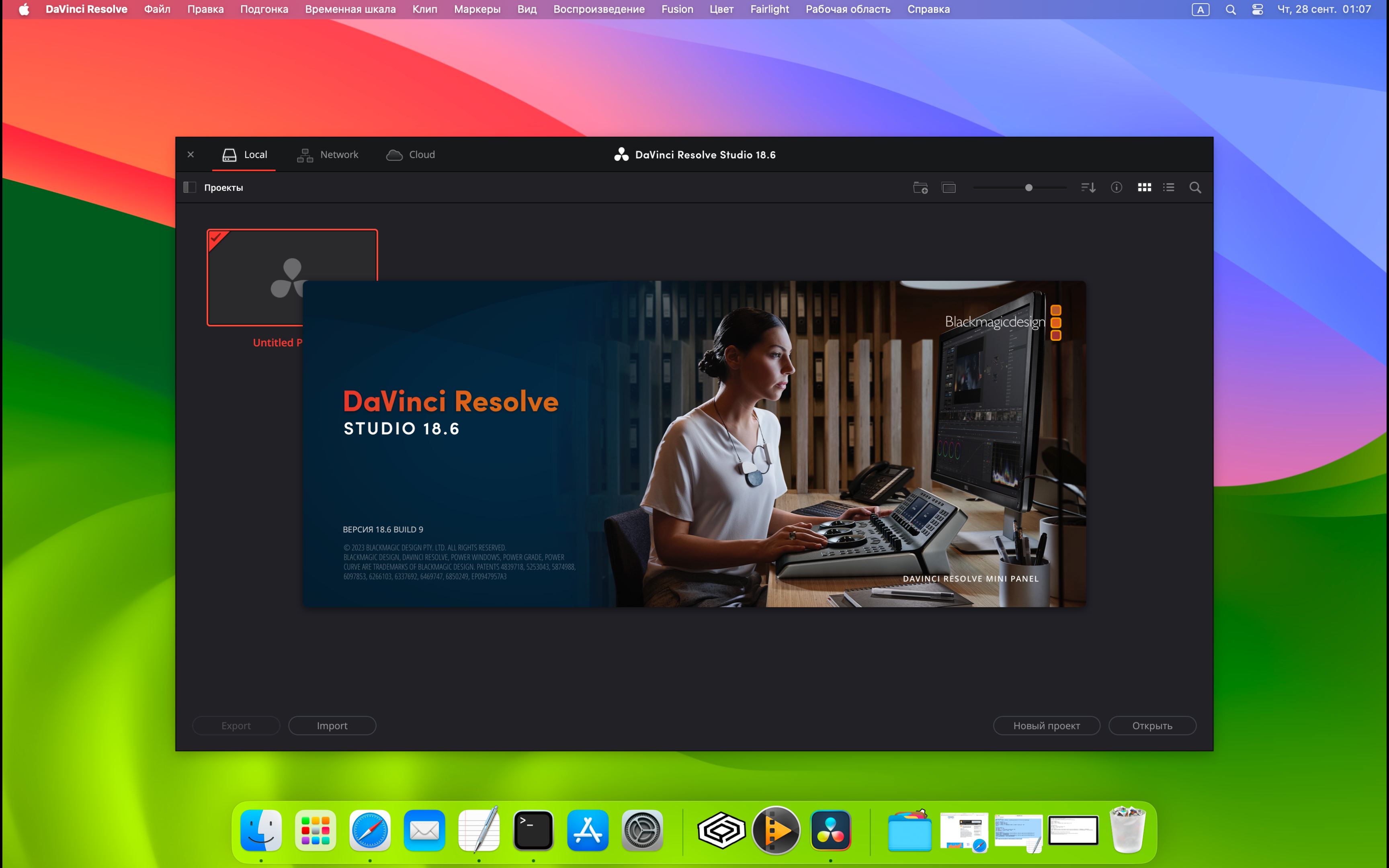Switch to the Cloud tab in Project Manager
This screenshot has width=1389, height=868.
click(412, 154)
